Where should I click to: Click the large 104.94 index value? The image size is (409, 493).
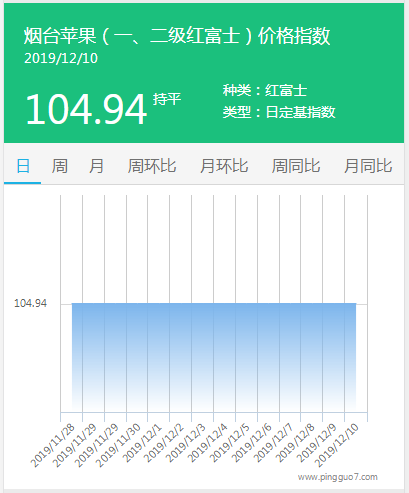click(86, 109)
